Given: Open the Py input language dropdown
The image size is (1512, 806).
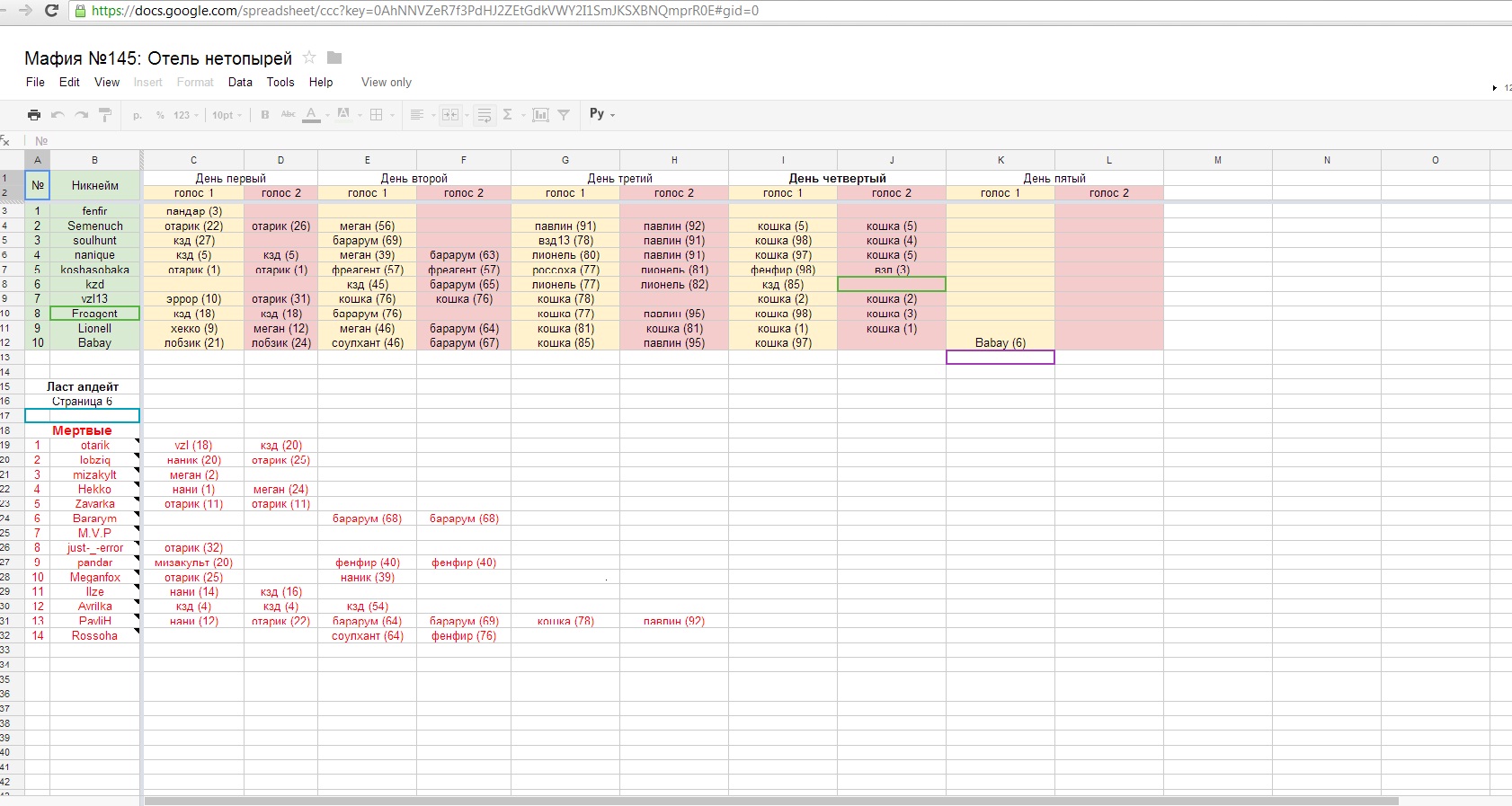Looking at the screenshot, I should click(x=602, y=114).
